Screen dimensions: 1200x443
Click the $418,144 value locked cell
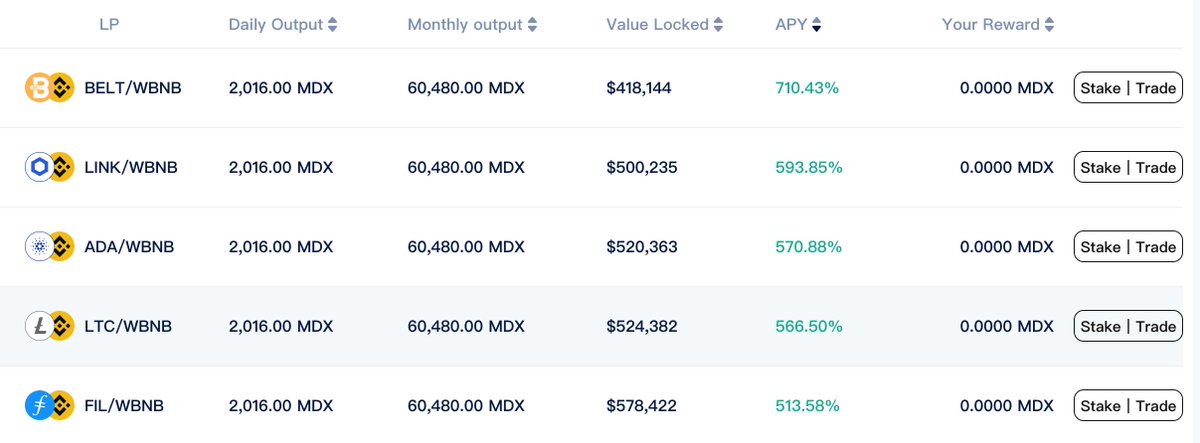point(639,88)
